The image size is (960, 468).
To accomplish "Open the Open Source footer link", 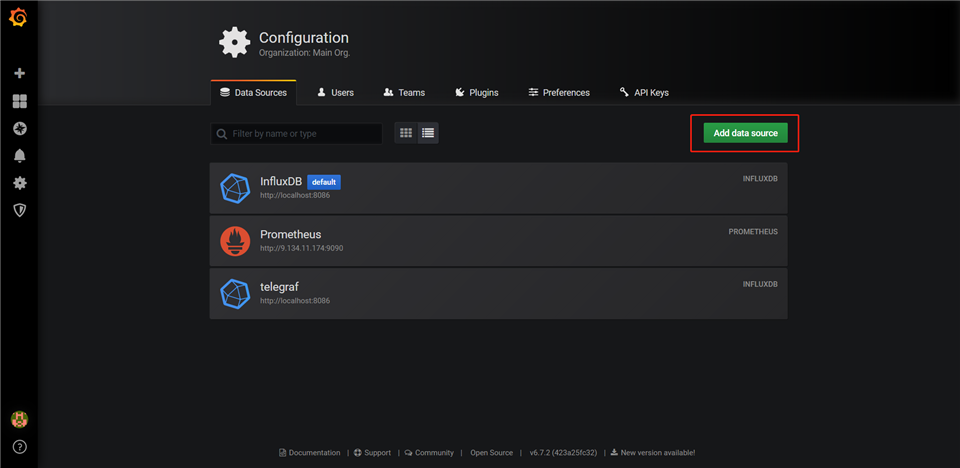I will pyautogui.click(x=492, y=453).
